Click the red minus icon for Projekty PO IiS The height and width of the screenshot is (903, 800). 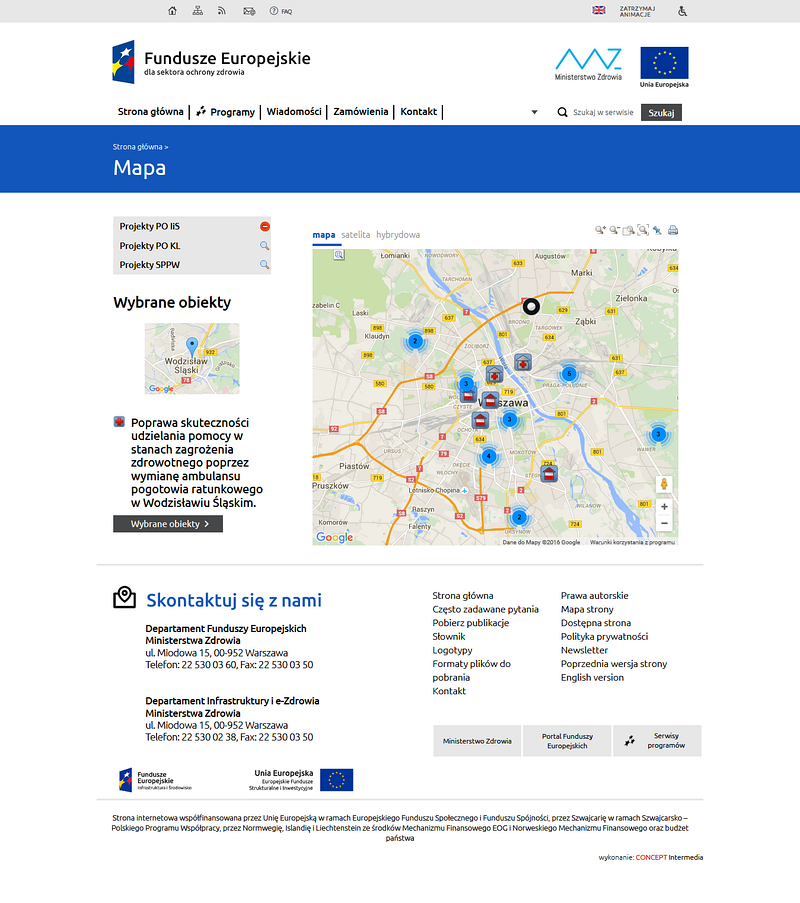click(264, 226)
